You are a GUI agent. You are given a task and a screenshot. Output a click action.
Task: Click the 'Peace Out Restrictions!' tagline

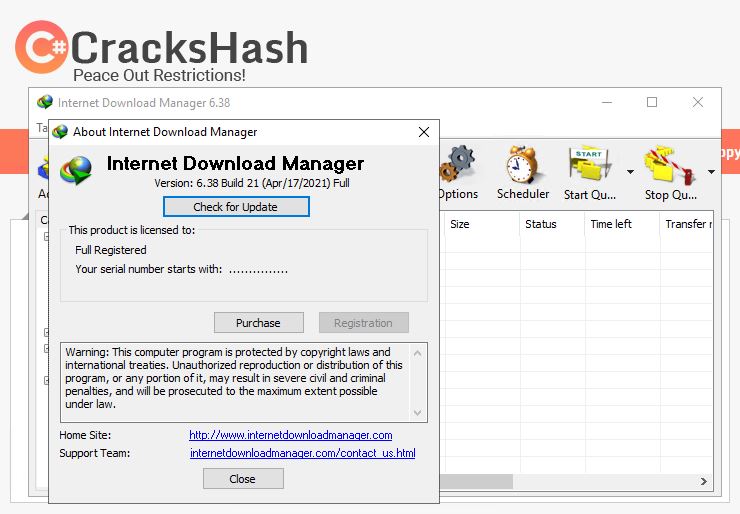159,75
